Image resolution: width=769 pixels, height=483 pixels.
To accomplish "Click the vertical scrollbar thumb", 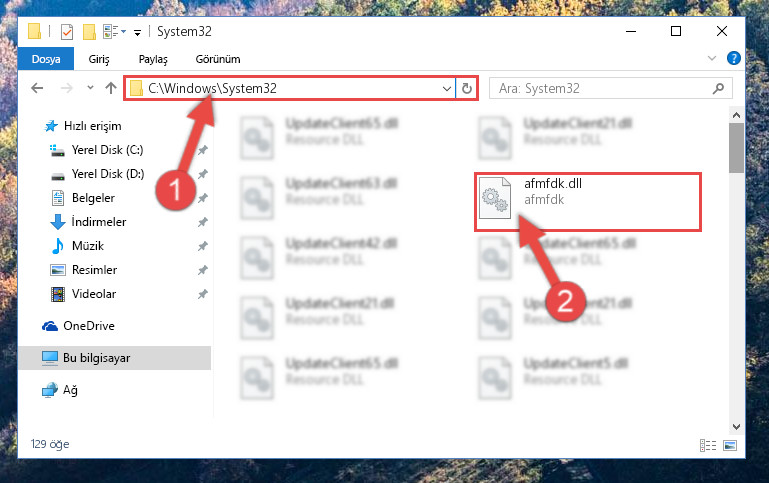I will click(736, 148).
